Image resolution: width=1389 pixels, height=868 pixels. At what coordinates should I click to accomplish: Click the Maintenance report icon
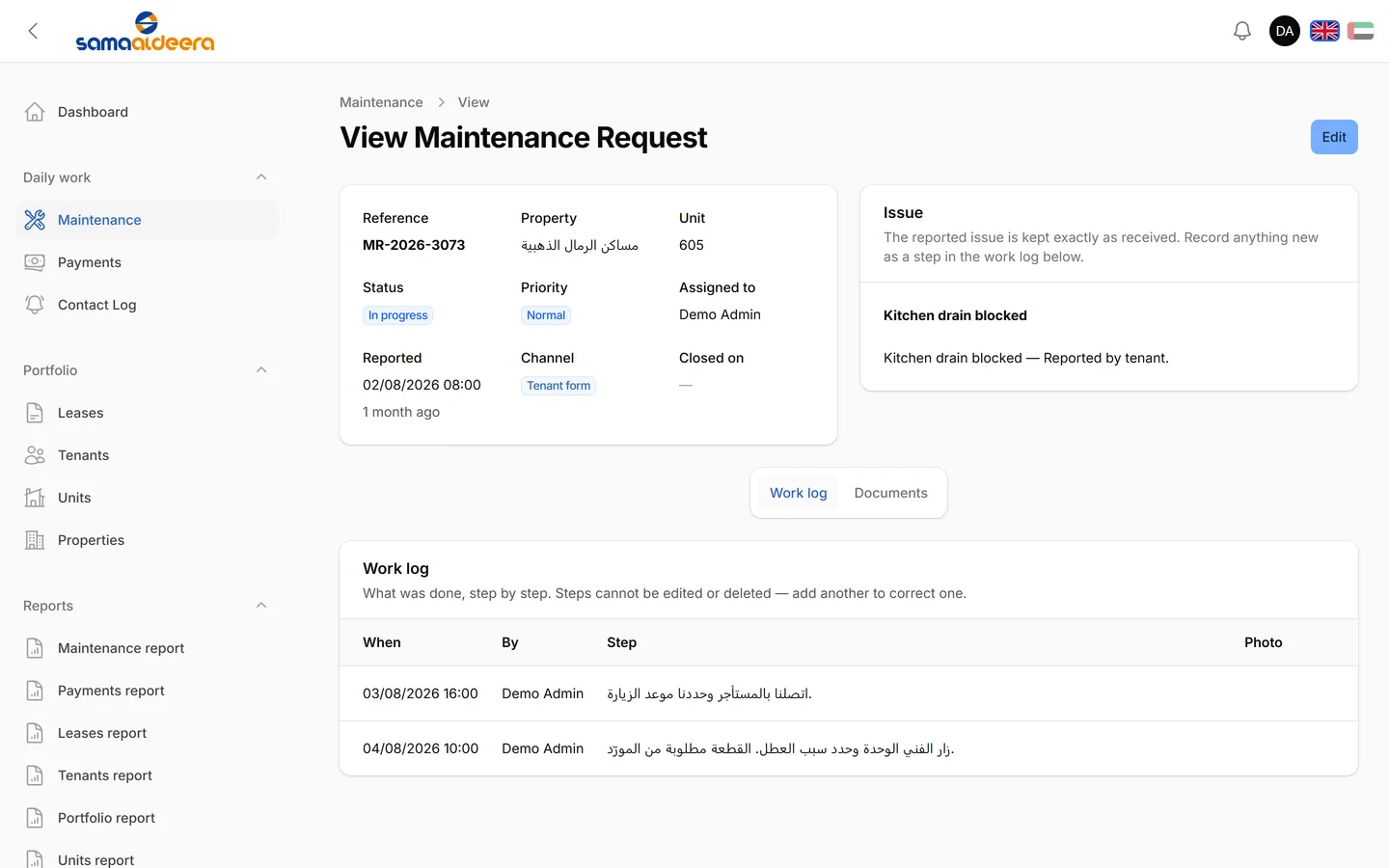tap(35, 648)
